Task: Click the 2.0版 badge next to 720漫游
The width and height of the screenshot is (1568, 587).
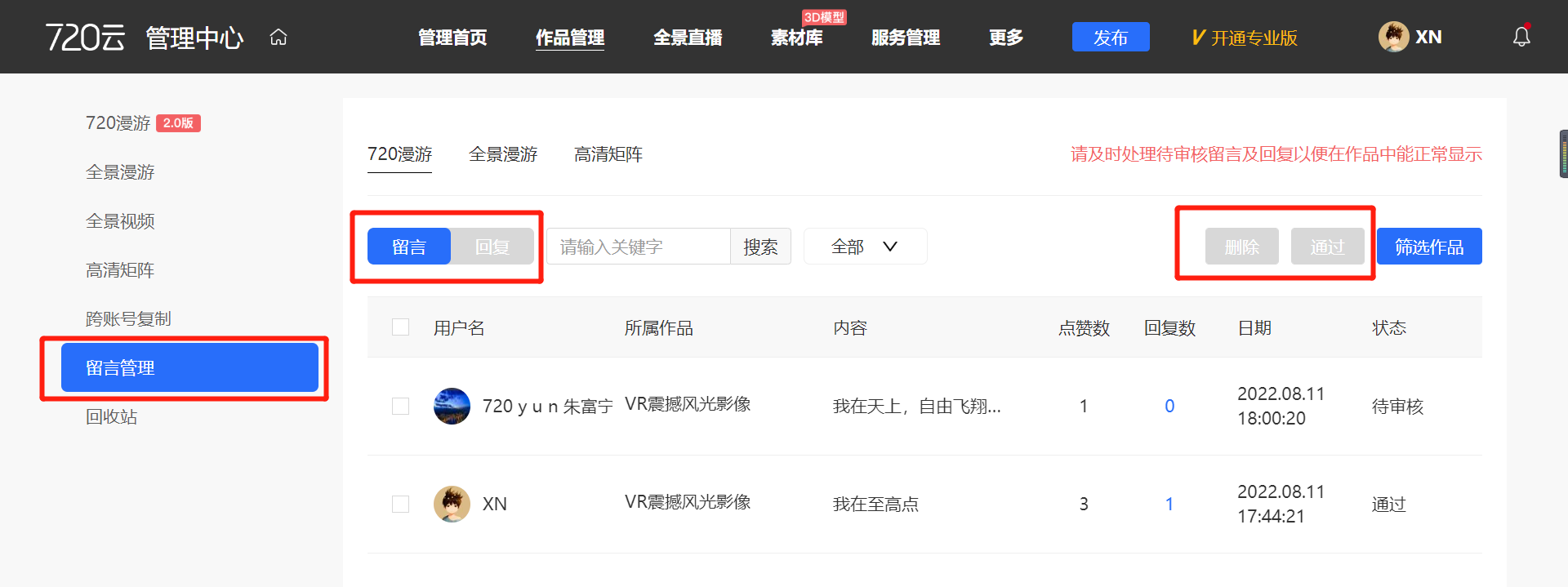Action: pyautogui.click(x=178, y=123)
